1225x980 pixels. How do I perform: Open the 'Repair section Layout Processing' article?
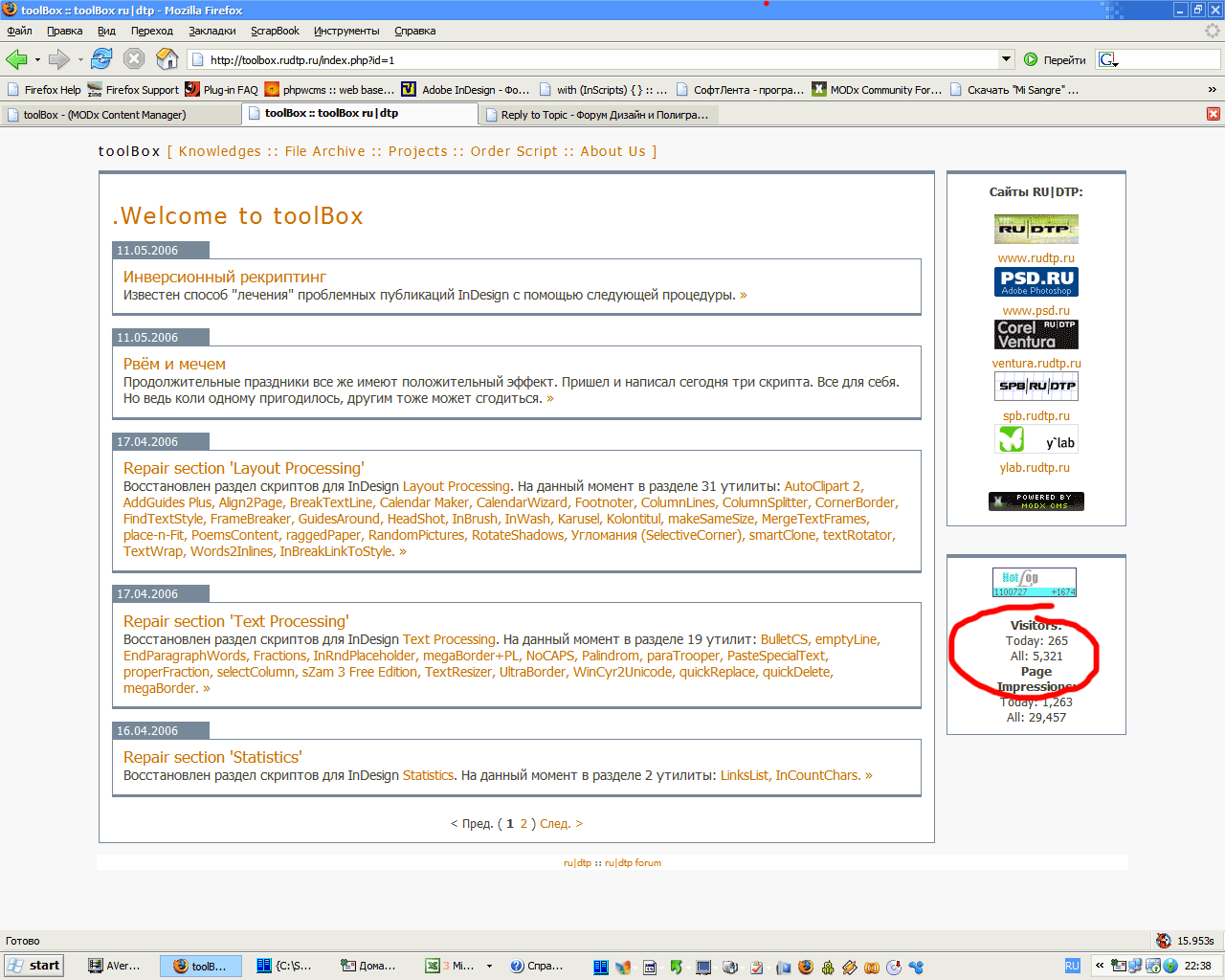(x=244, y=468)
